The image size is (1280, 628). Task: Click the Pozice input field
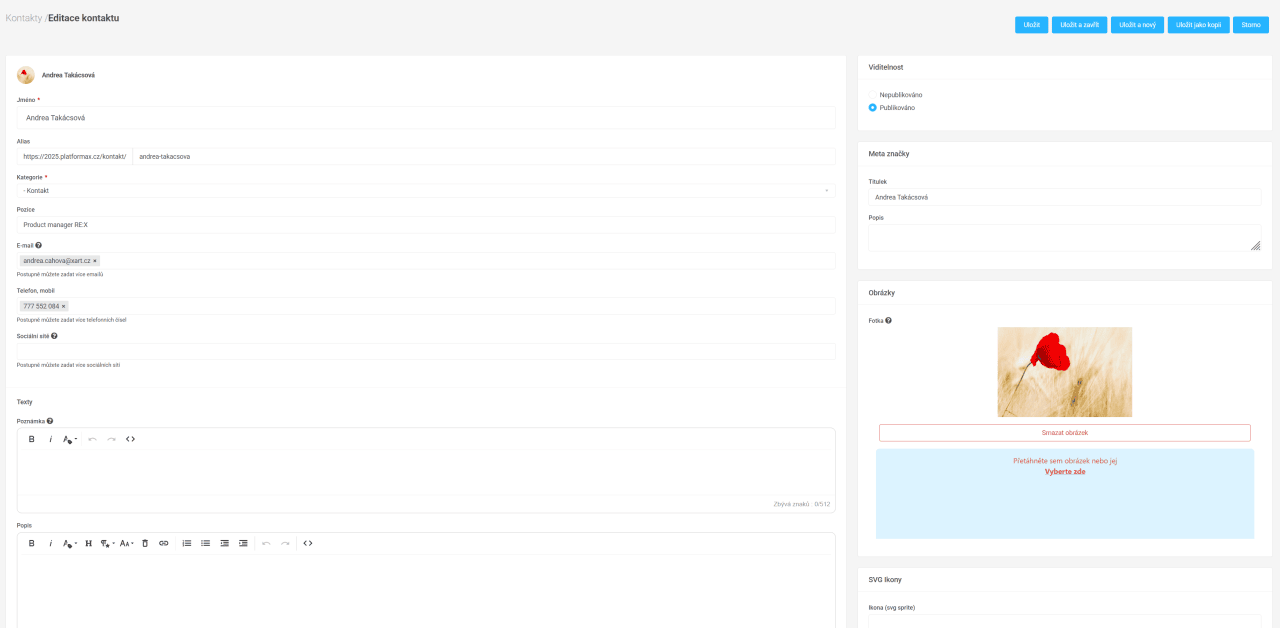tap(425, 225)
